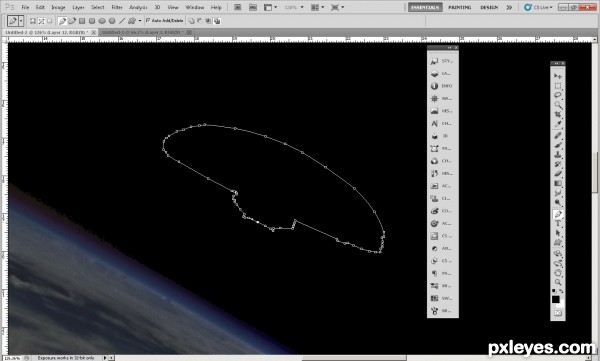Image resolution: width=600 pixels, height=361 pixels.
Task: Click the background color swatch
Action: pyautogui.click(x=561, y=305)
